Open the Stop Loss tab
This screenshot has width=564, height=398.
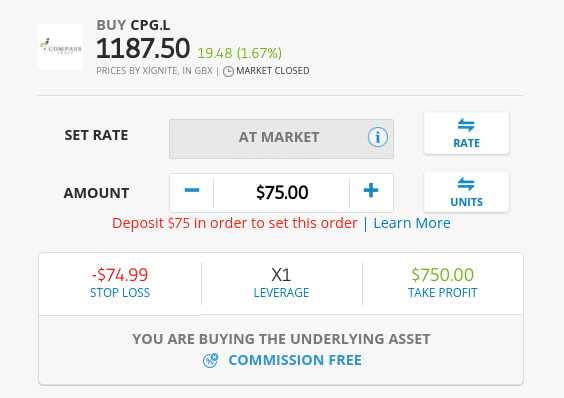(x=120, y=284)
